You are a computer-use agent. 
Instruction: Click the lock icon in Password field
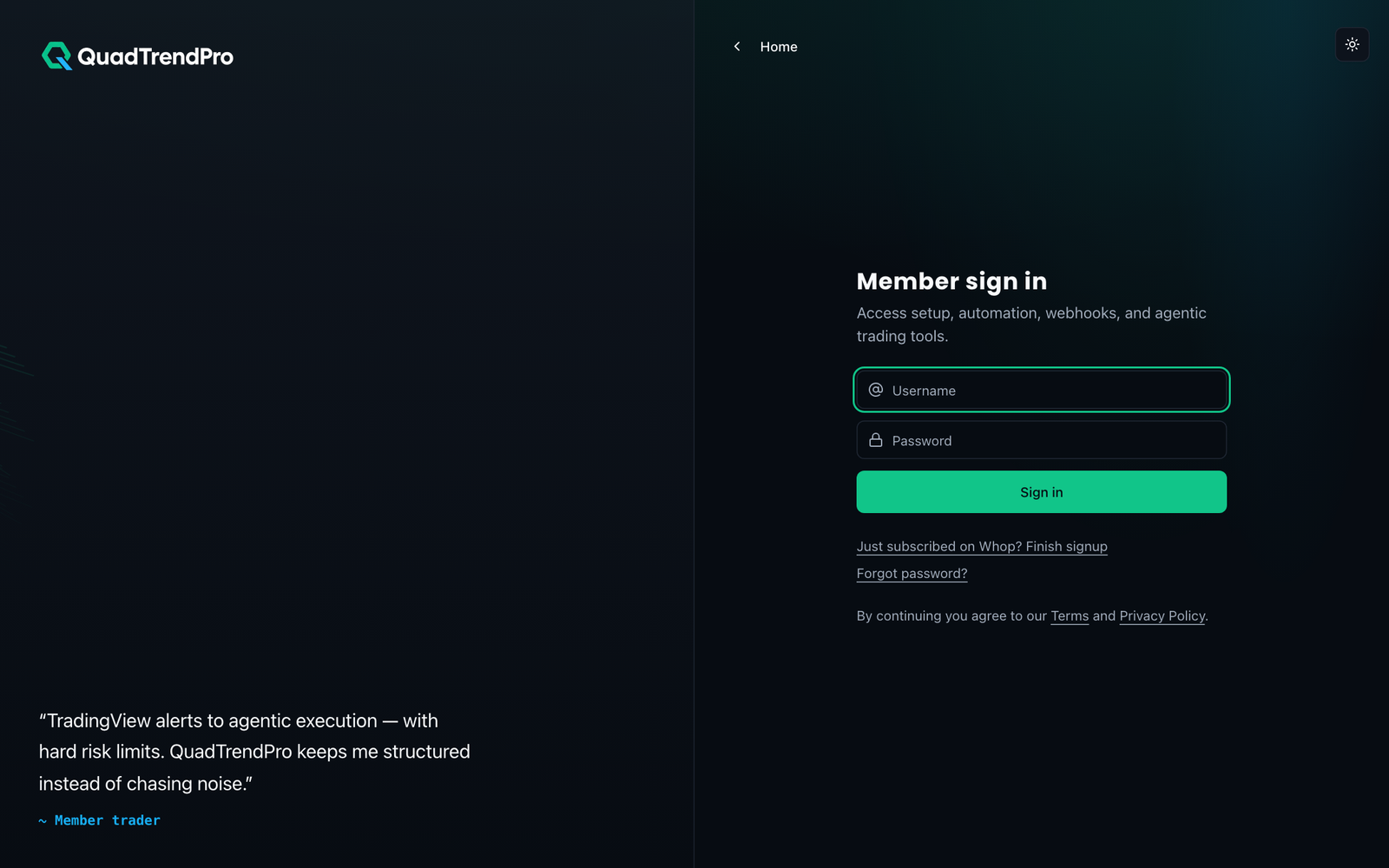coord(876,440)
